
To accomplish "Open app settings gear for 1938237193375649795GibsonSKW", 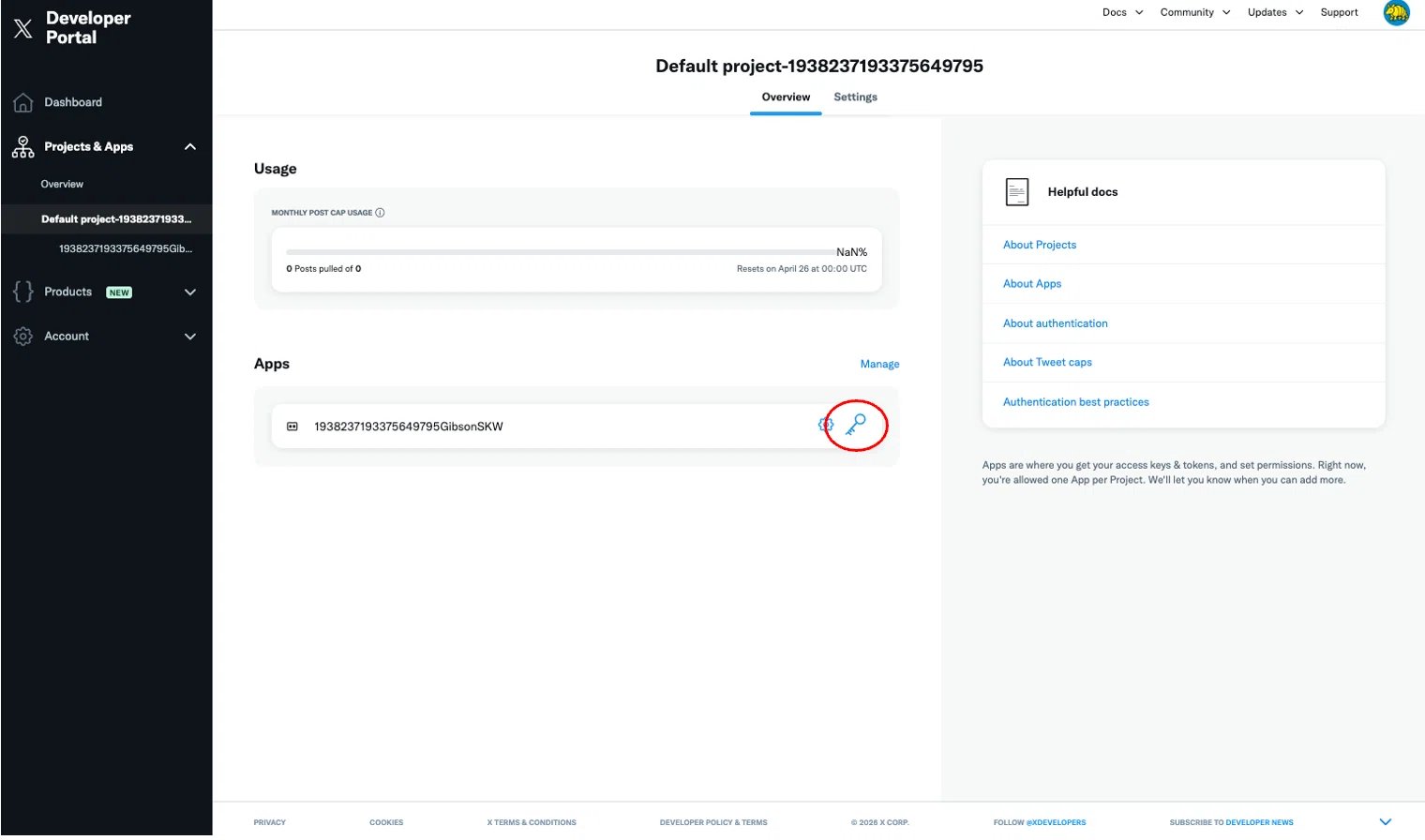I will 826,426.
